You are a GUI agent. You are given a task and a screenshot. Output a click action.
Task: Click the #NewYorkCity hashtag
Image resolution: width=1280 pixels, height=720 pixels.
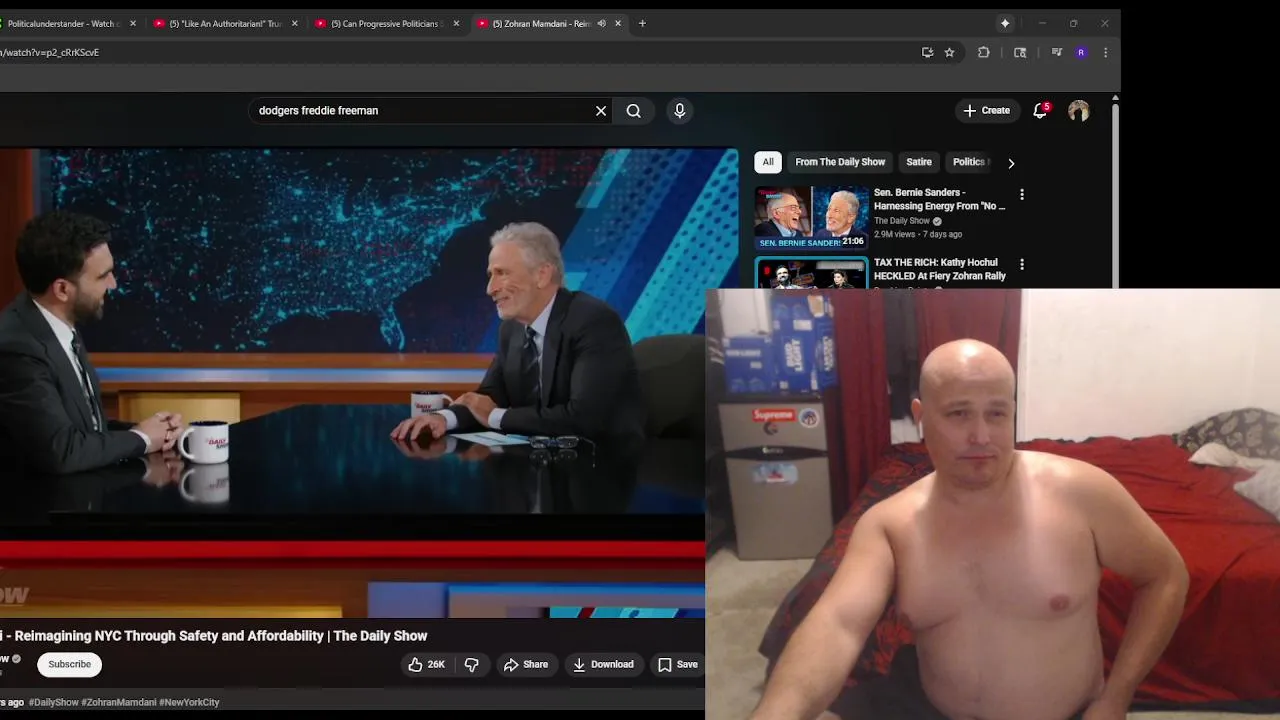pyautogui.click(x=189, y=702)
